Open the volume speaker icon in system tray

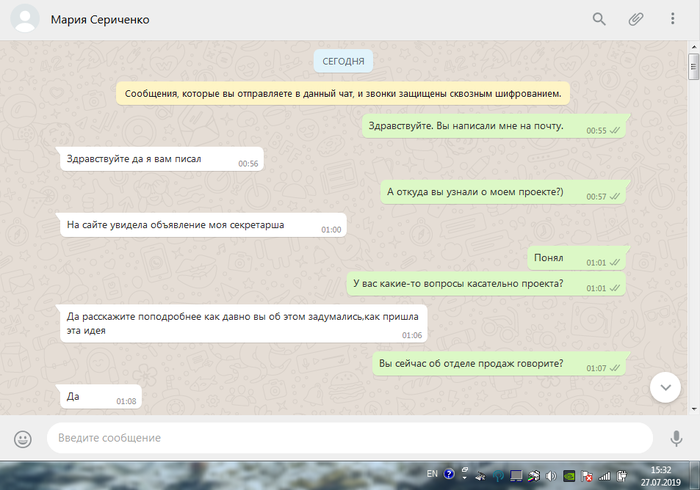[x=549, y=475]
